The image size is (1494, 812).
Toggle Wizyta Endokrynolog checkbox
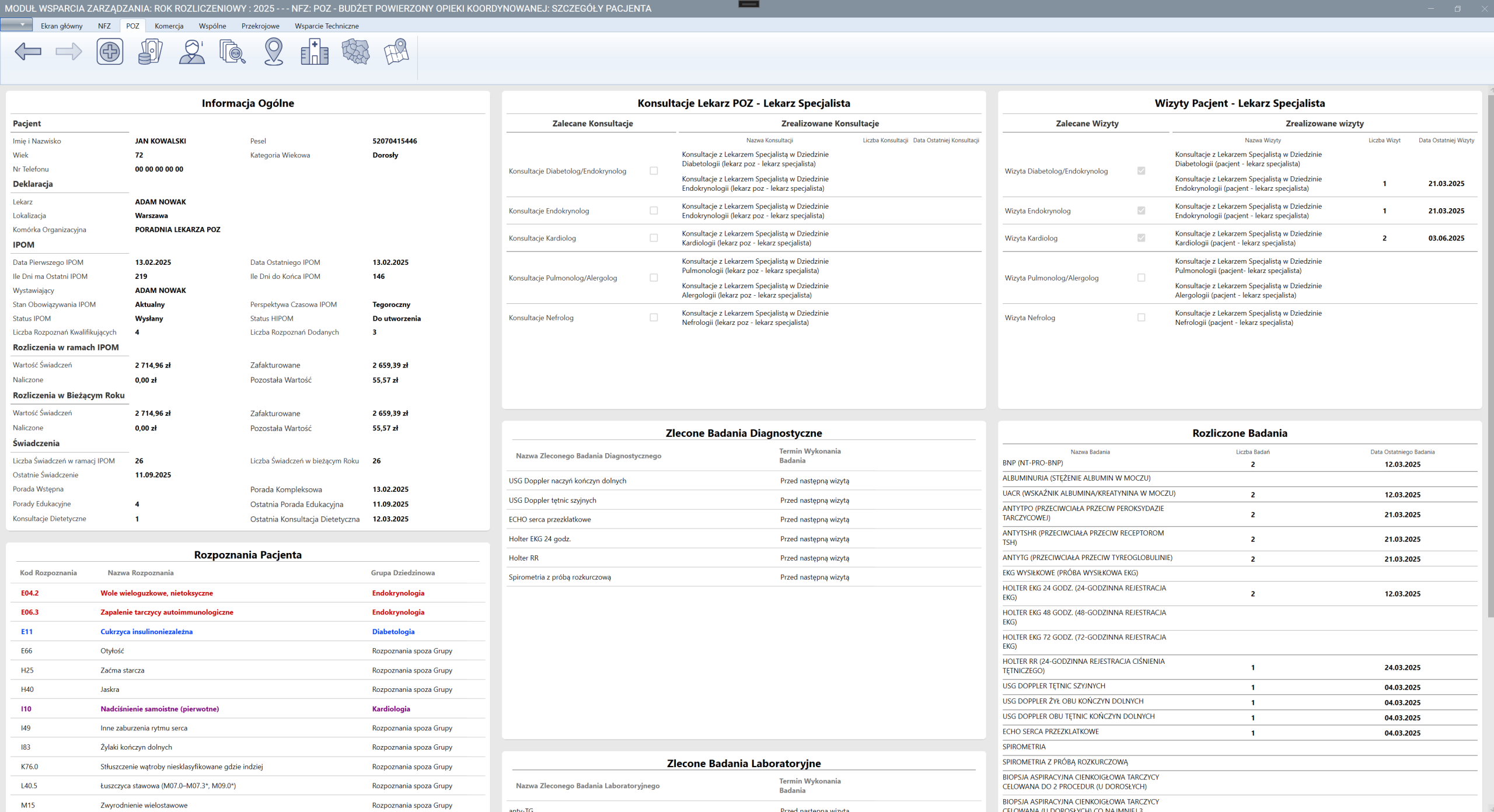1142,211
